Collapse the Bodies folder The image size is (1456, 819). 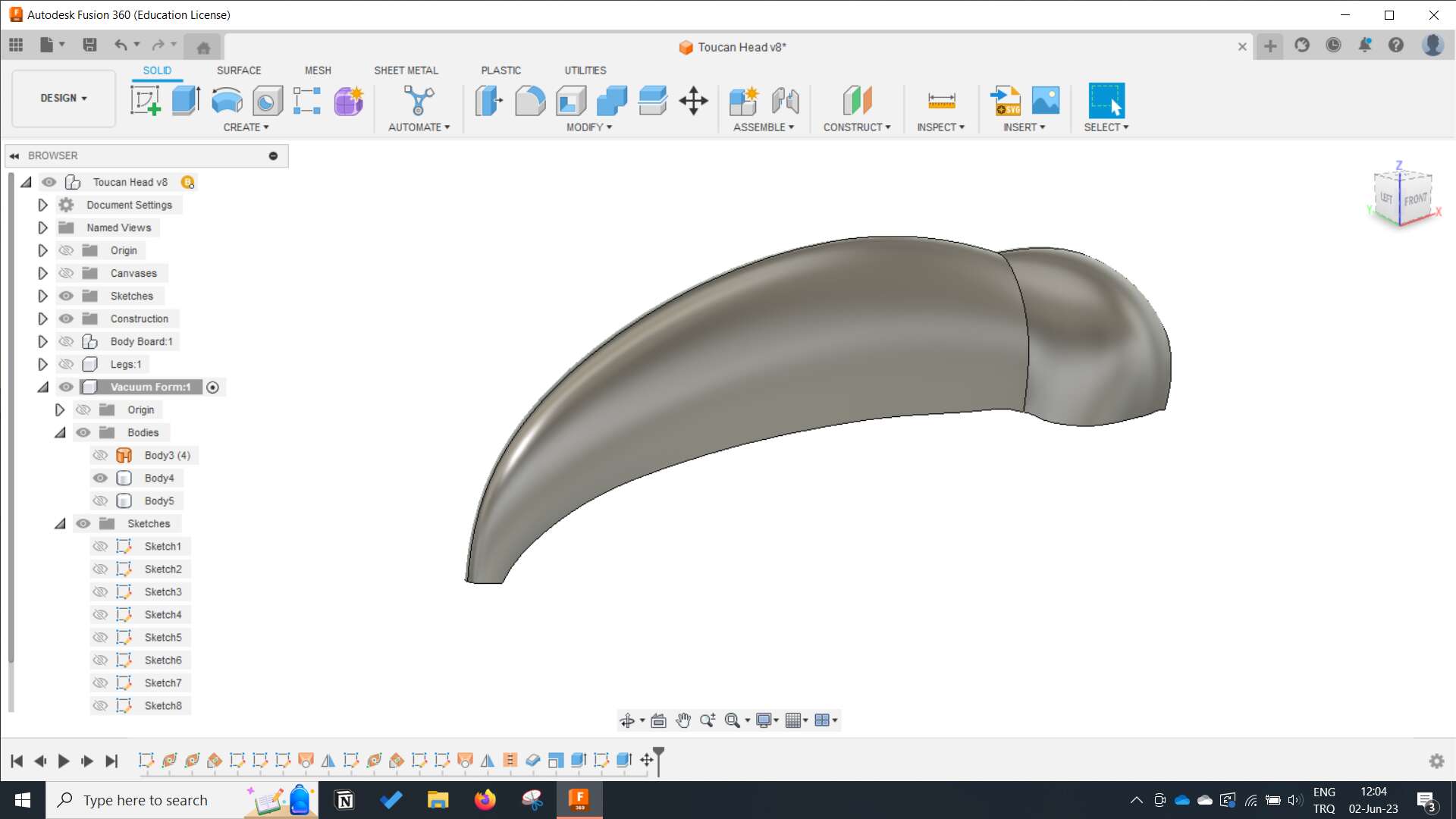60,432
